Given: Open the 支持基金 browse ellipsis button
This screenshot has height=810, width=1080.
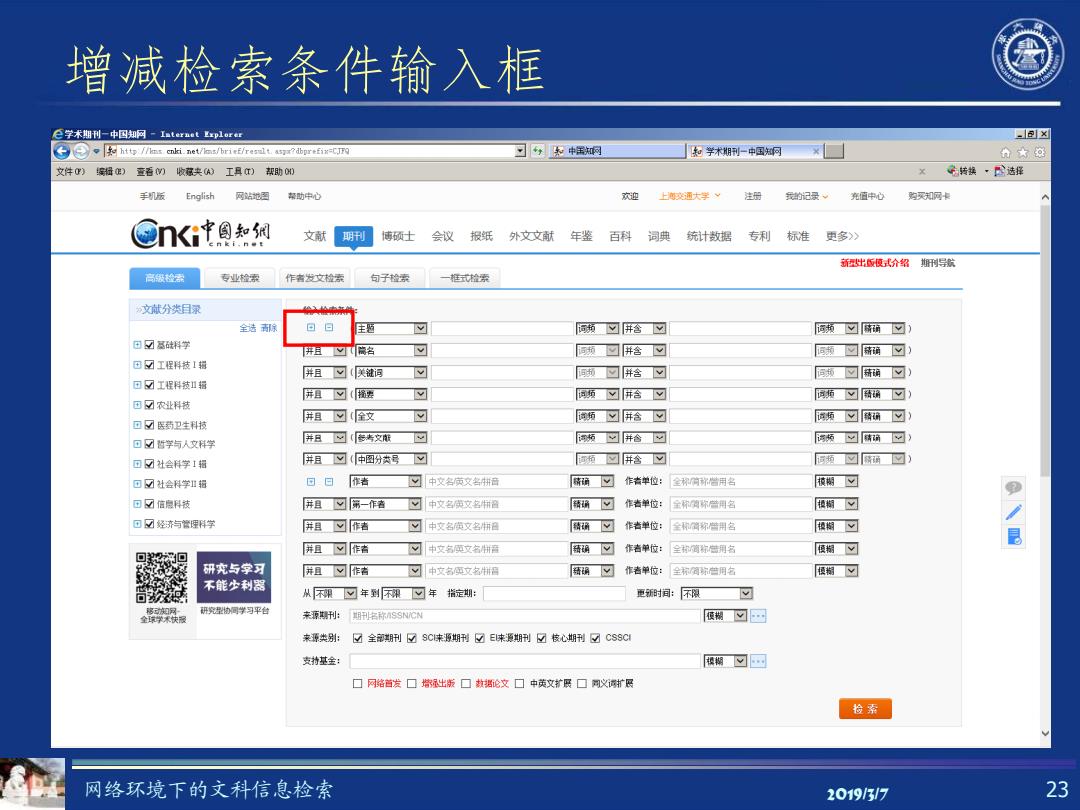Looking at the screenshot, I should (758, 661).
